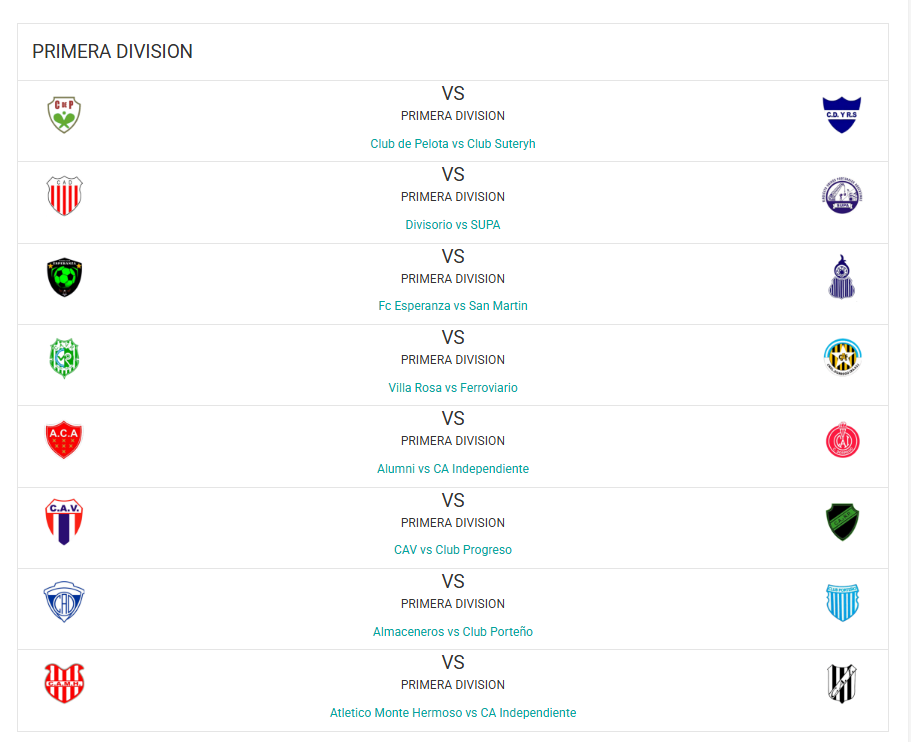Click the Club Suteryh blue shield logo
The image size is (911, 742).
(x=842, y=114)
